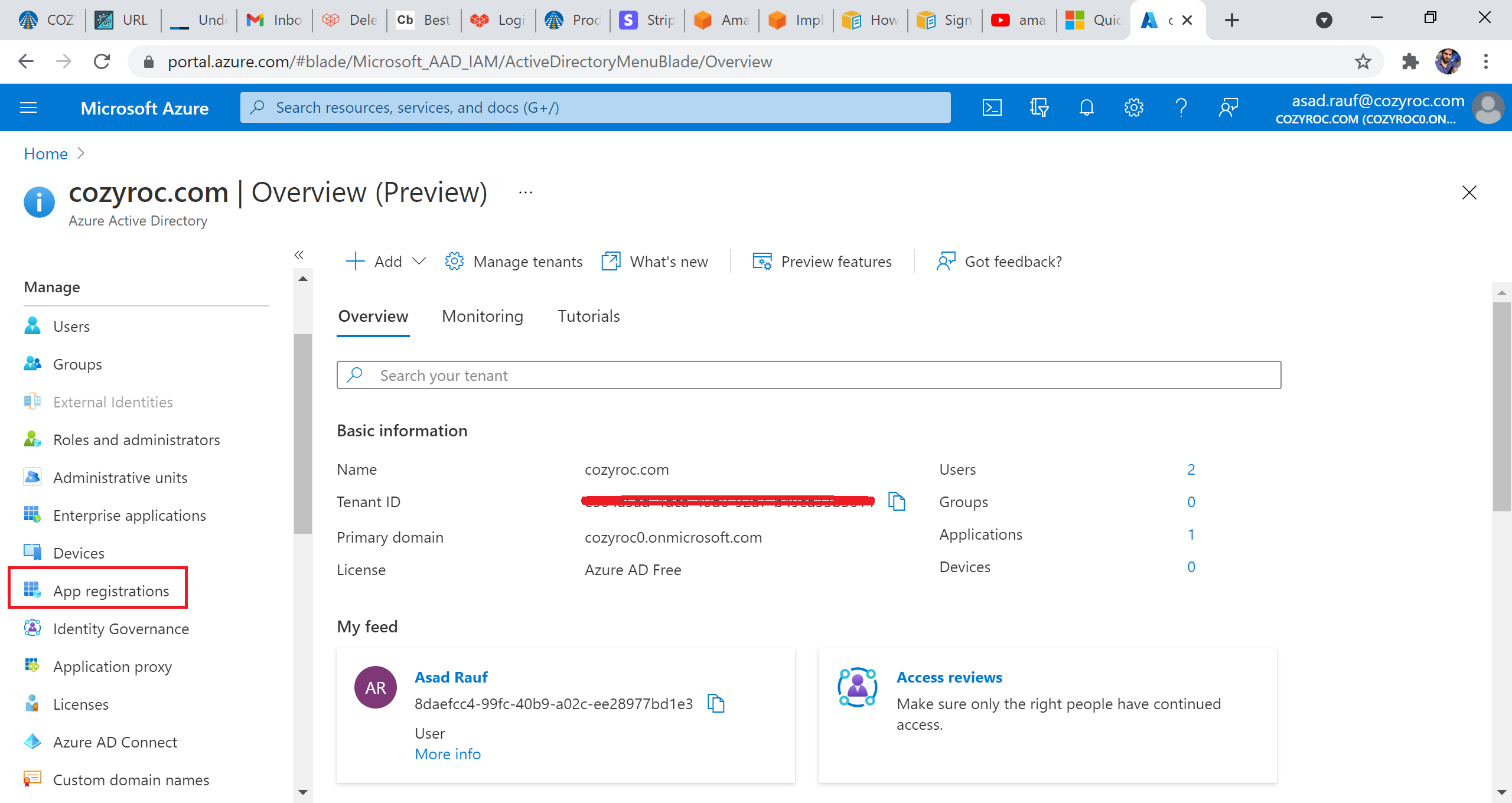Click the left menu scroll down arrow
Image resolution: width=1512 pixels, height=803 pixels.
303,792
